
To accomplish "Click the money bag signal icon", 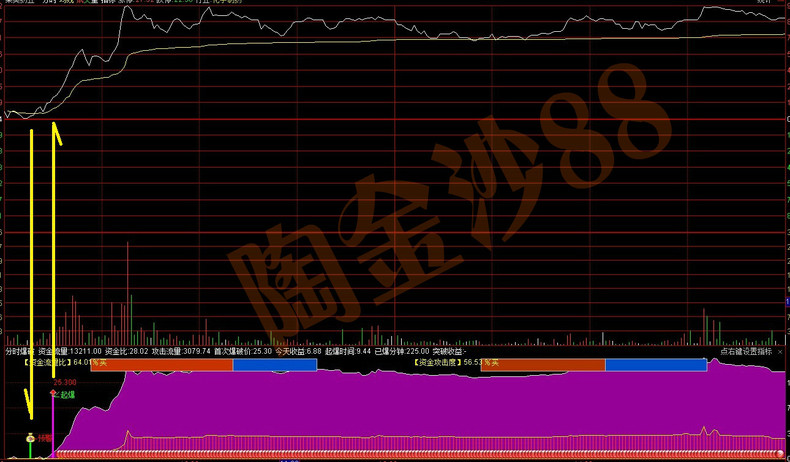I will (x=30, y=438).
